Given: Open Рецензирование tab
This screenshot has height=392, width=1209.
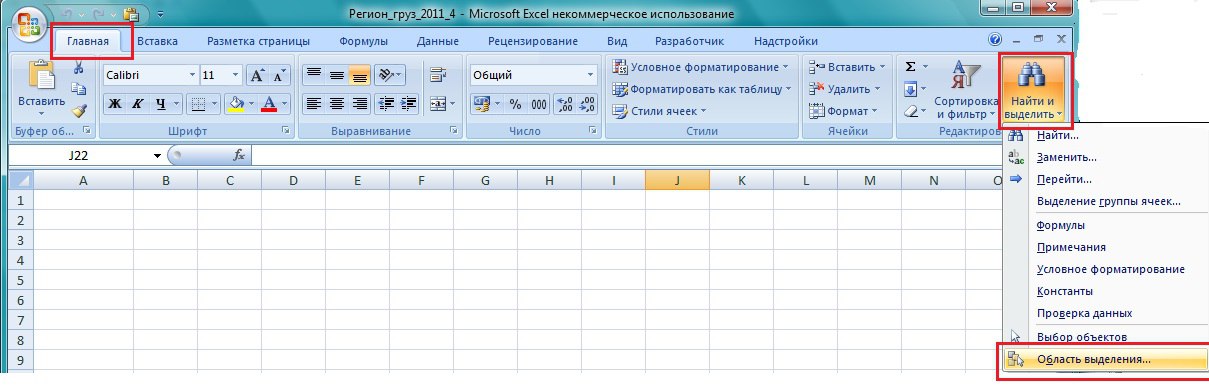Looking at the screenshot, I should pos(533,41).
